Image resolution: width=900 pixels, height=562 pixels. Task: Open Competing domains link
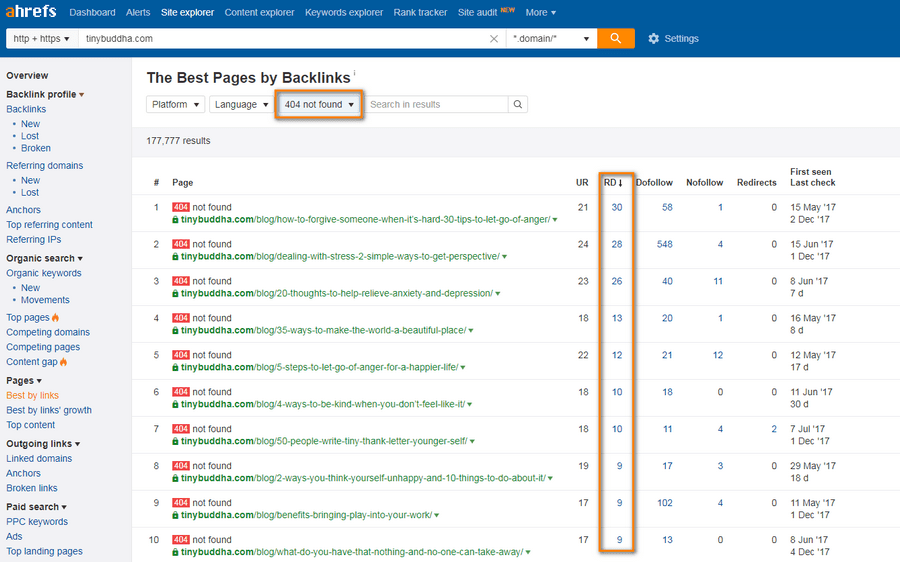click(x=48, y=332)
